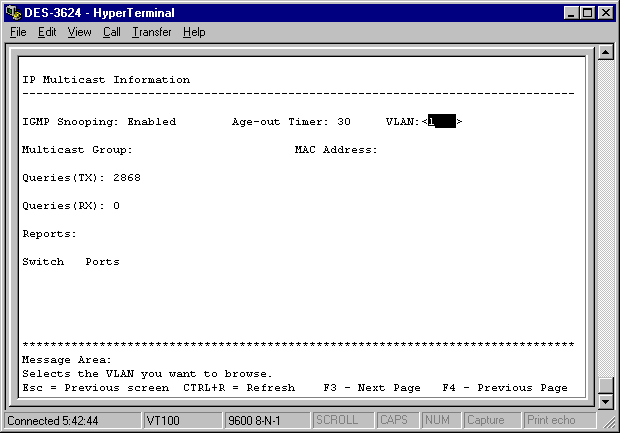Click the vertical scrollbar down arrow
The image size is (620, 433).
[604, 402]
